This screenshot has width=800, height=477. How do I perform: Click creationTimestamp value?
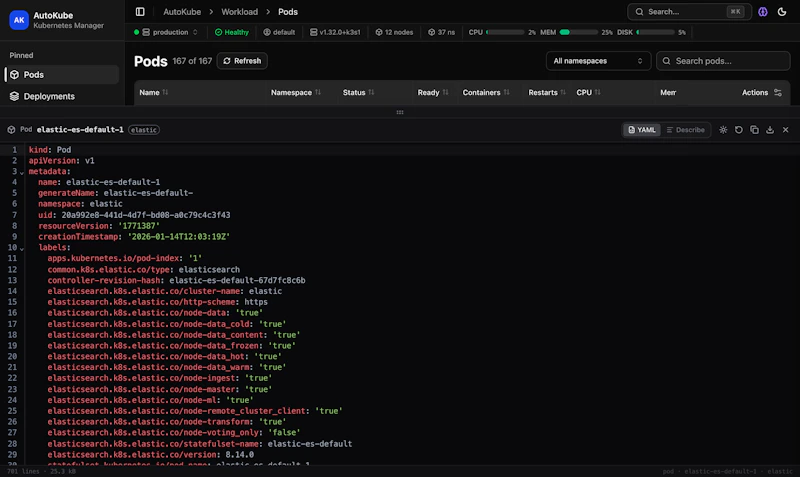(x=179, y=236)
